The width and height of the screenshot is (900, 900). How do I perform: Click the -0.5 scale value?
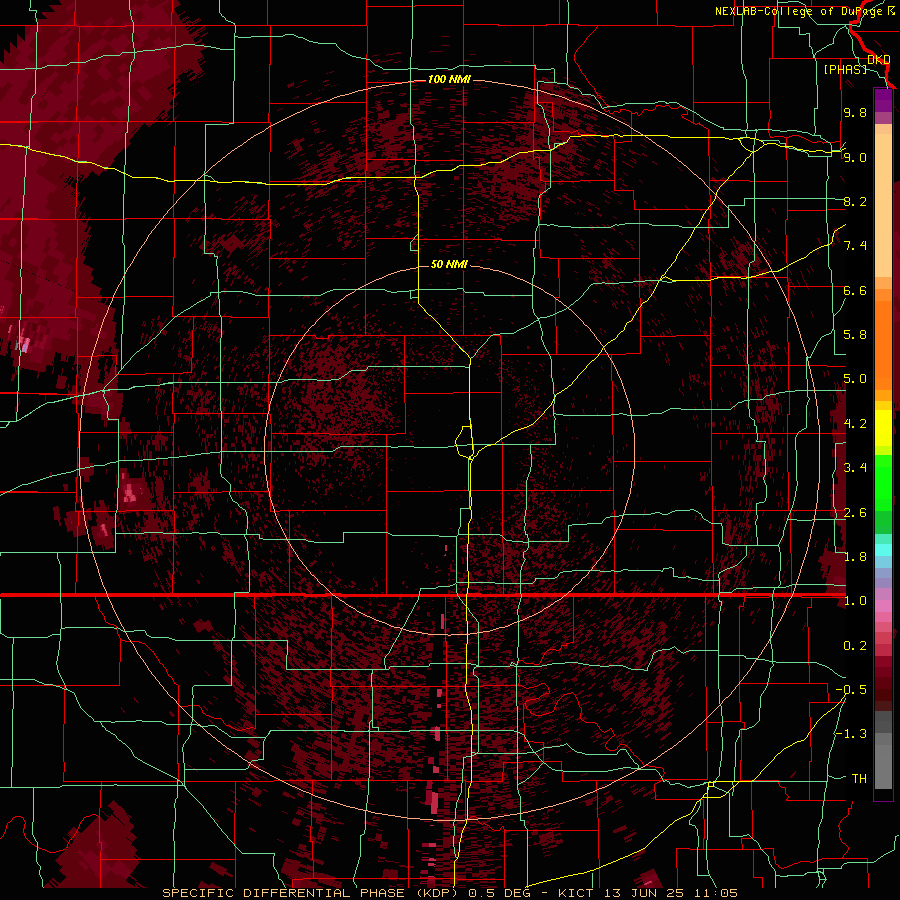click(851, 690)
